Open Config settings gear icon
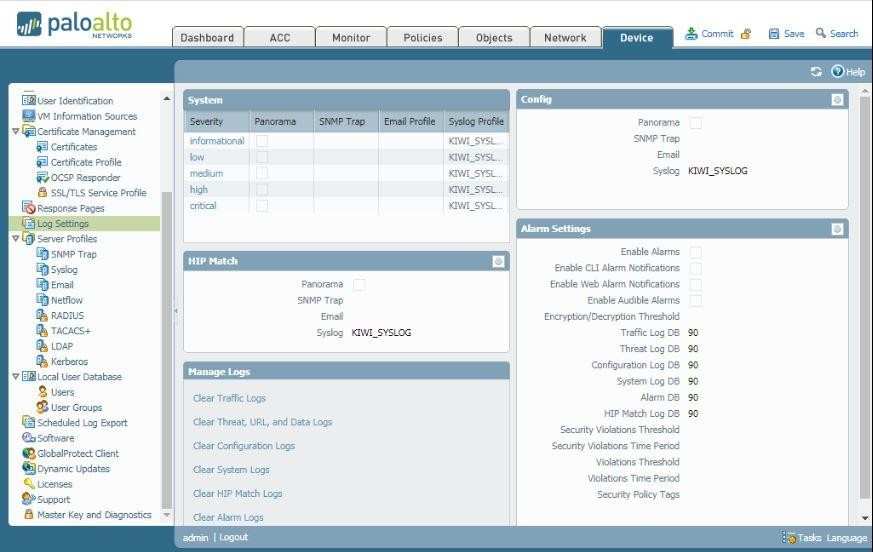873x552 pixels. point(837,100)
